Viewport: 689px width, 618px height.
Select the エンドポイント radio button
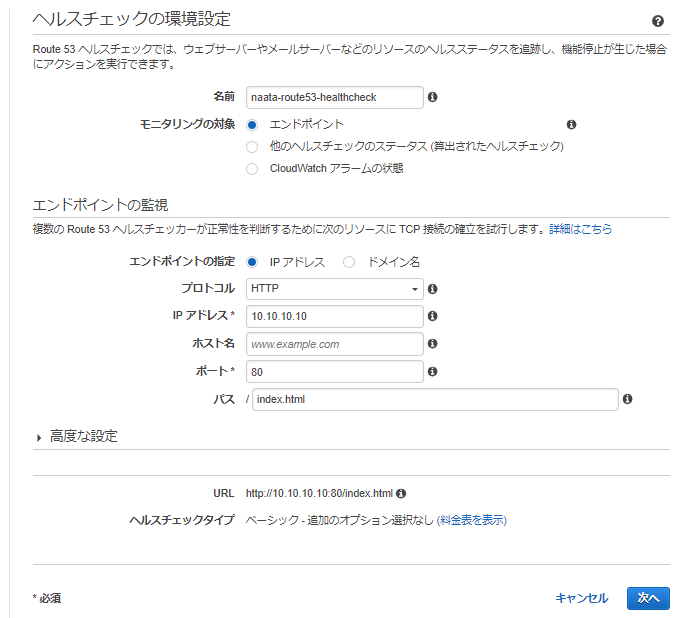(252, 125)
